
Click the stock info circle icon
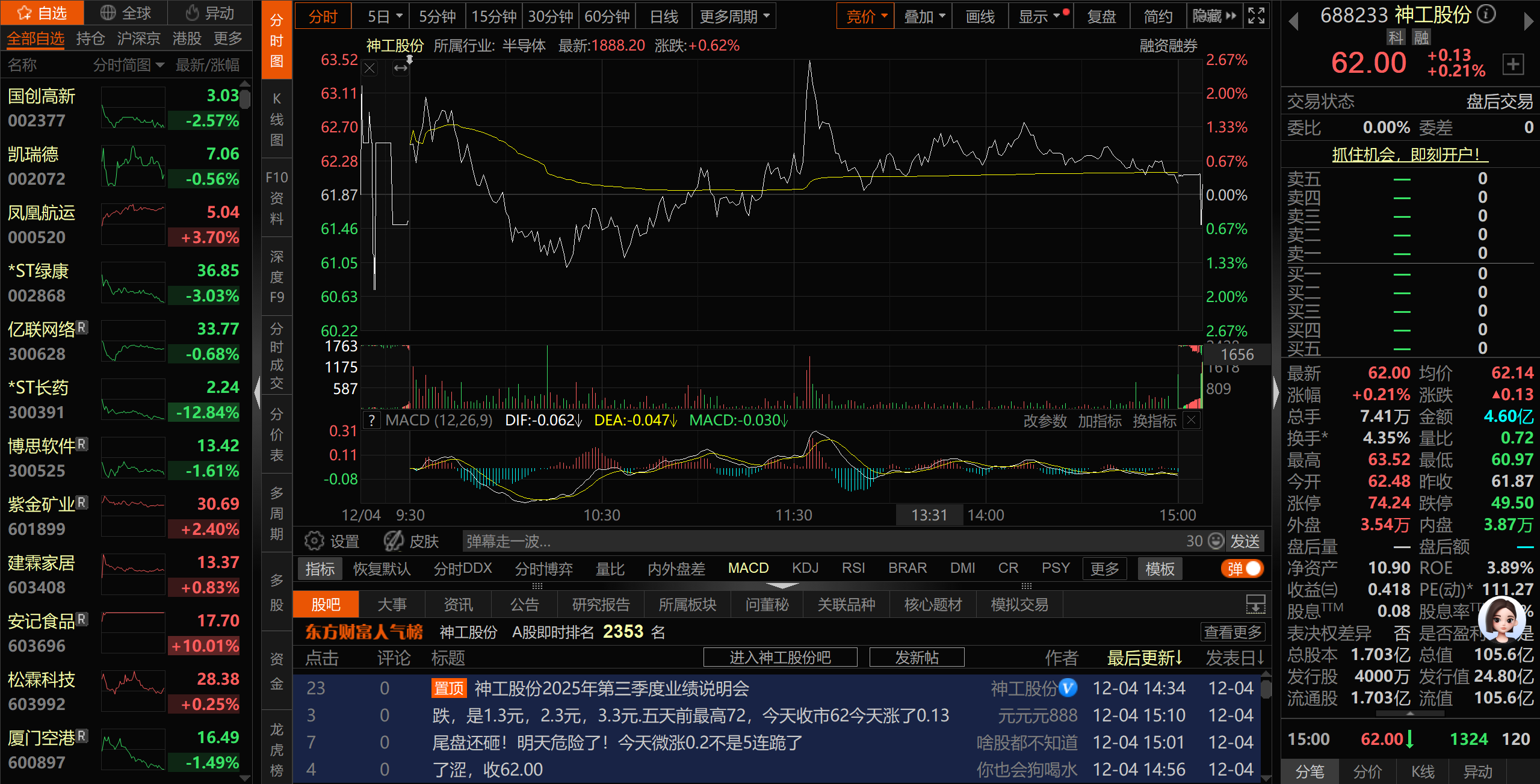[x=1486, y=14]
